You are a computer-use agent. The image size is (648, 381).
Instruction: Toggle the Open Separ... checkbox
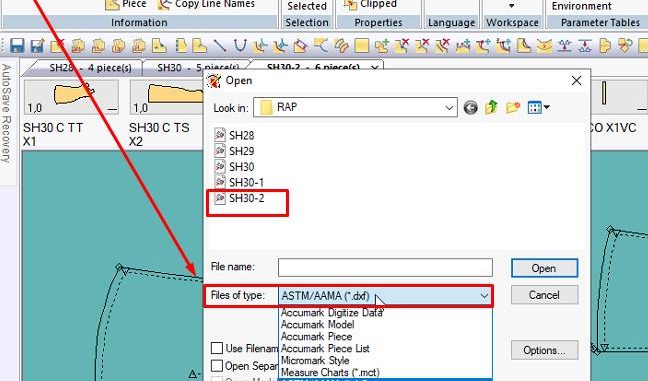(x=217, y=366)
